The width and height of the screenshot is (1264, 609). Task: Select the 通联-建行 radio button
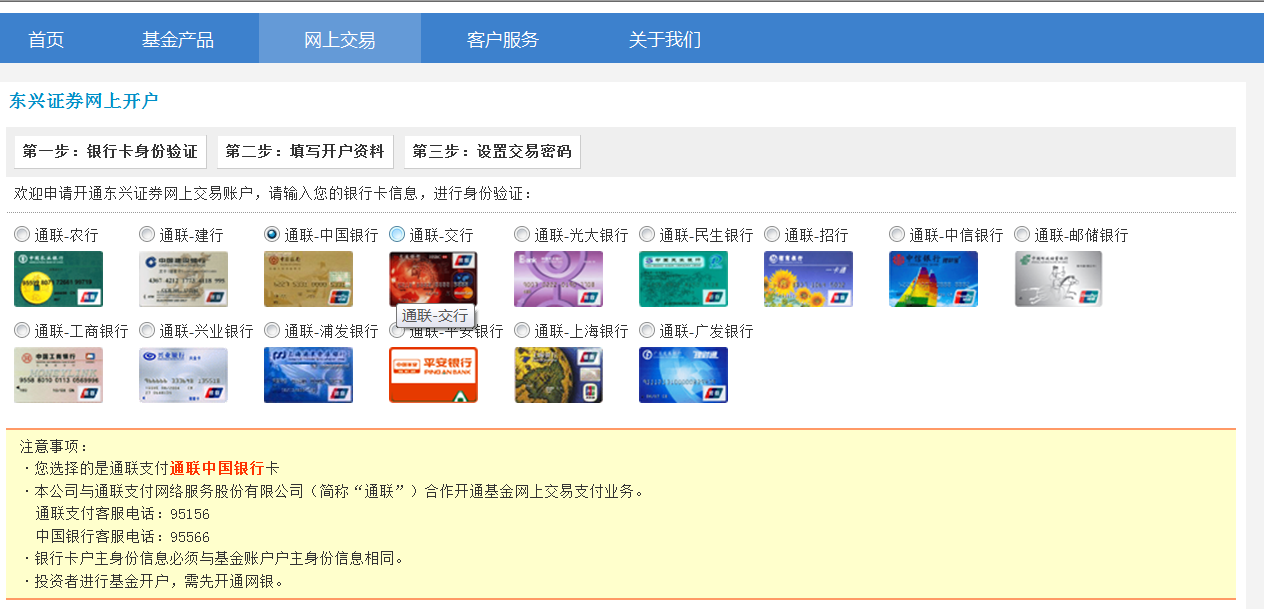click(x=147, y=234)
